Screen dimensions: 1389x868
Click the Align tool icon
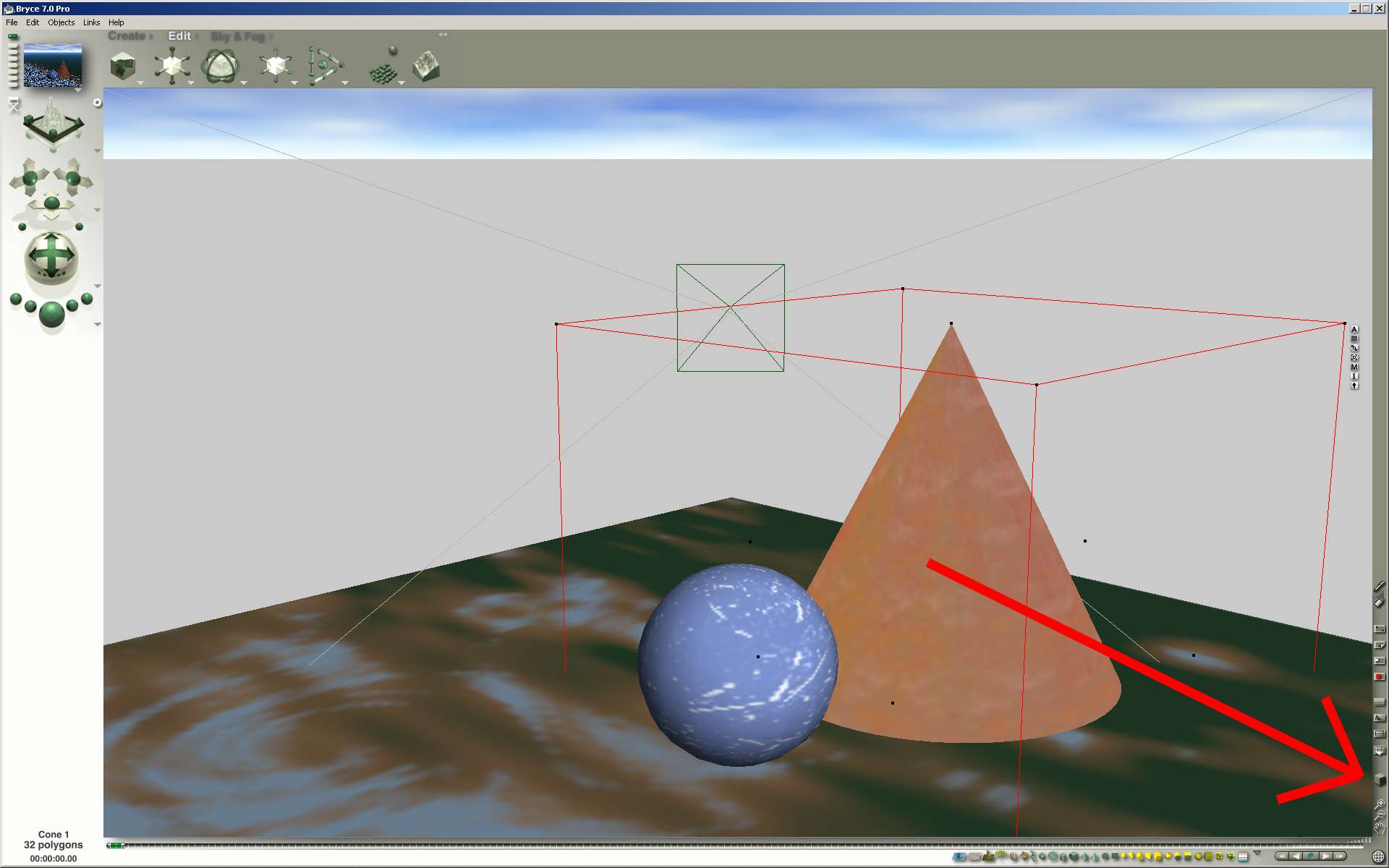coord(324,67)
